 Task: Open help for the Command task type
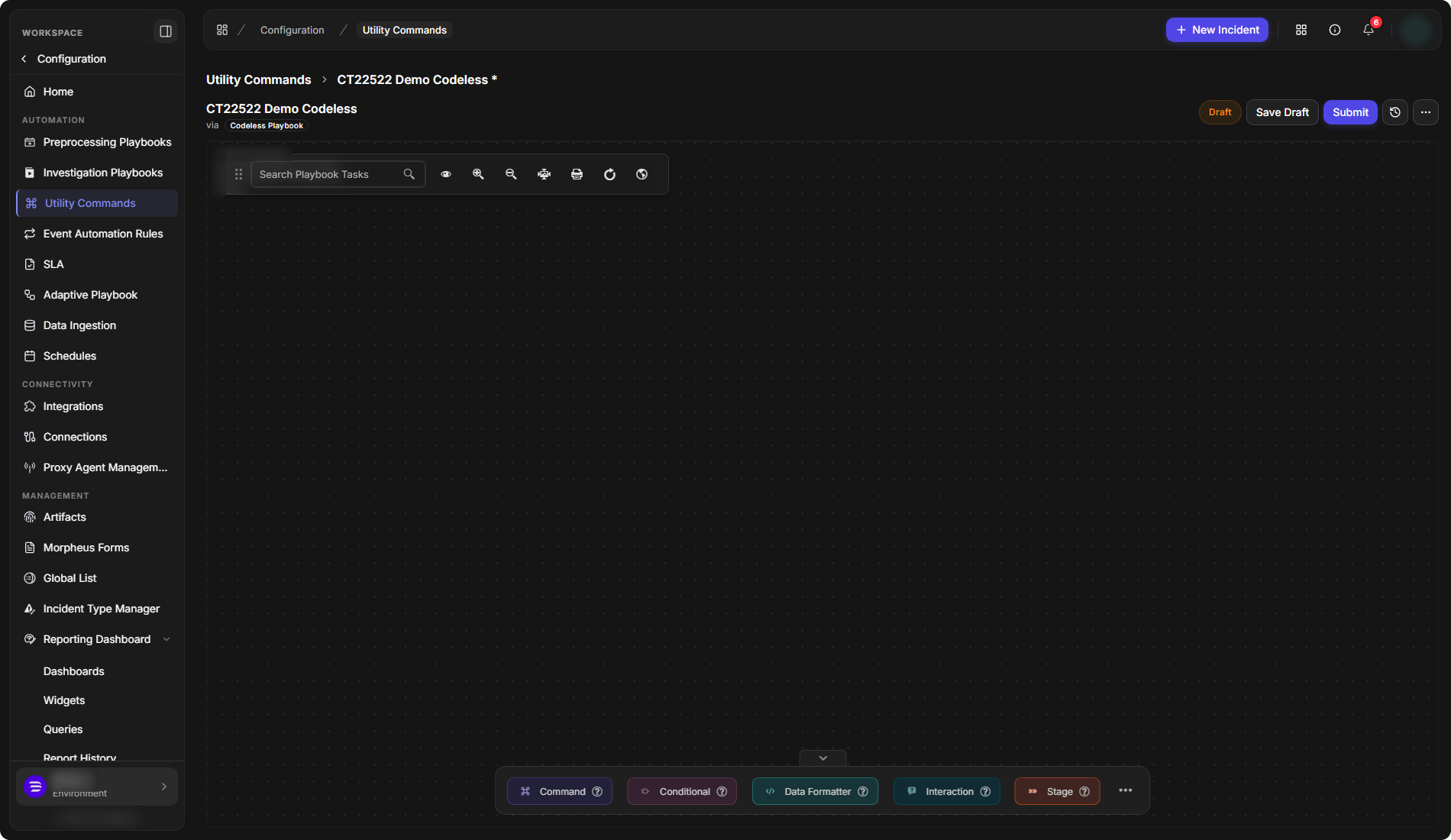(597, 792)
